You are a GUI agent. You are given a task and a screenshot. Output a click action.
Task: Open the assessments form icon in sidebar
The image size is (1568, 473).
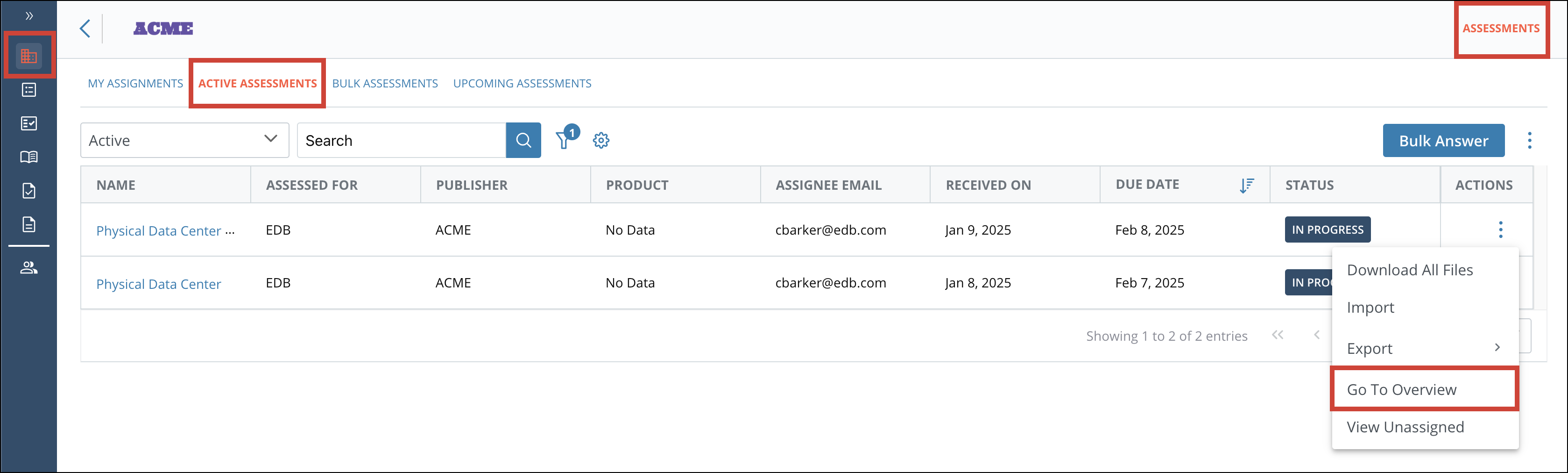click(x=28, y=123)
